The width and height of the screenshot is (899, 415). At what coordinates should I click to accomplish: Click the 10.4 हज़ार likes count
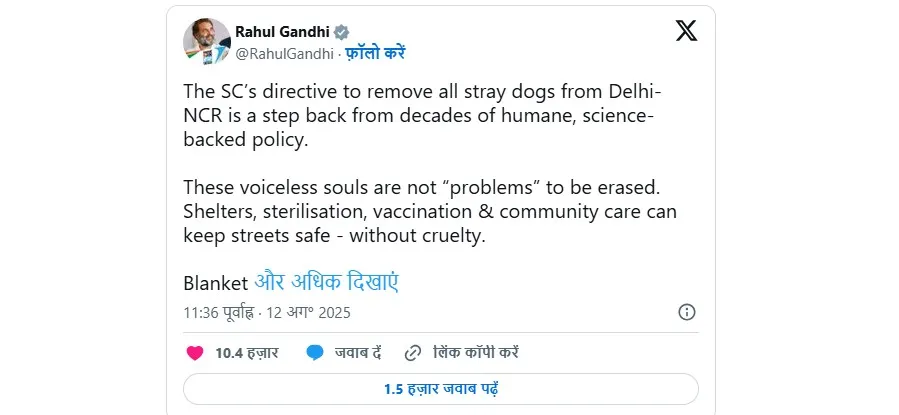(x=246, y=352)
